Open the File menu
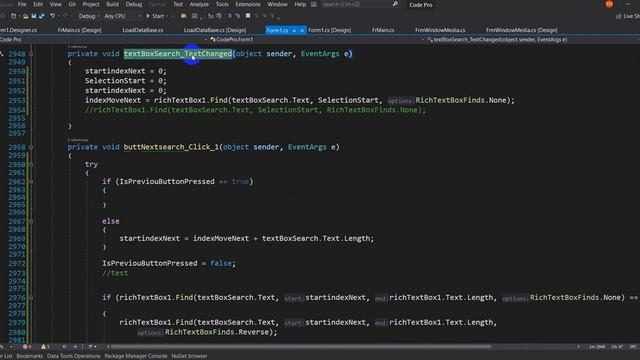The height and width of the screenshot is (360, 640). tap(22, 4)
